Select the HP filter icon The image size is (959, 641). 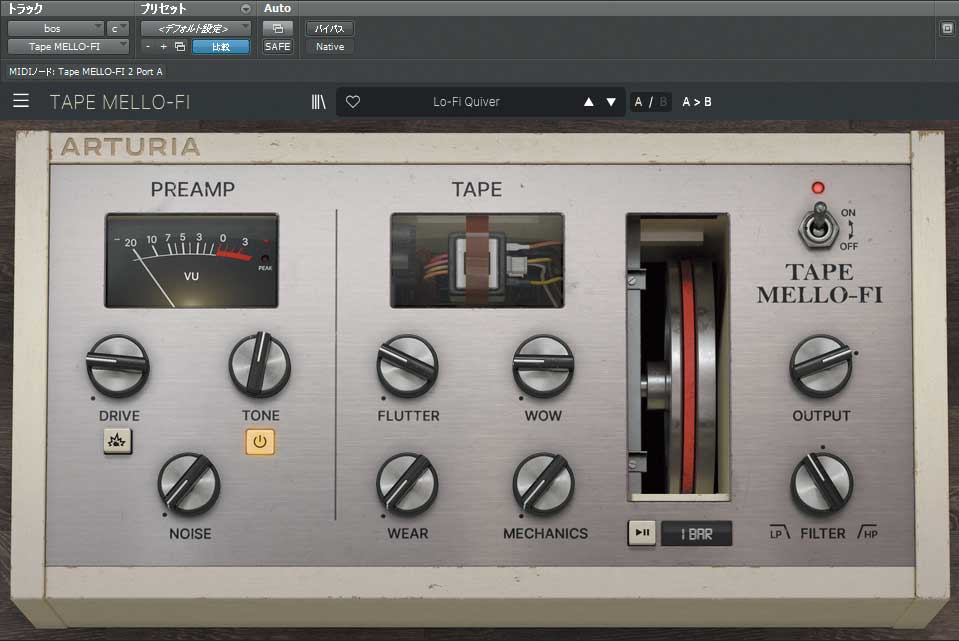(868, 532)
